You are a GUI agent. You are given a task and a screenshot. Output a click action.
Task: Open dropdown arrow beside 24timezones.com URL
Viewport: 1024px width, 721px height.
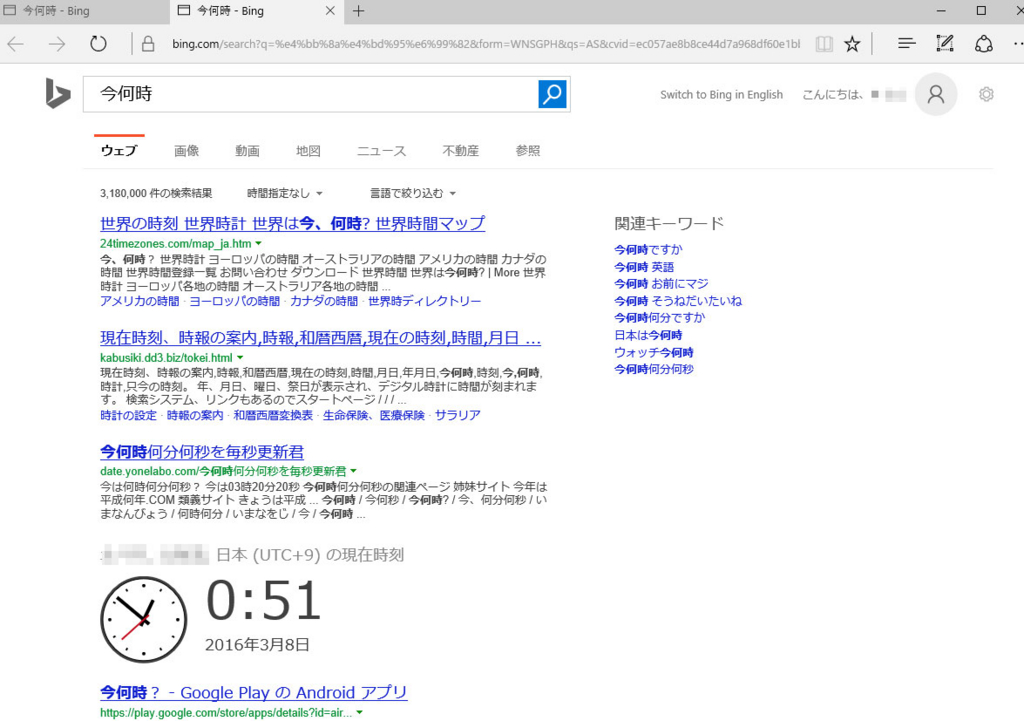pos(258,243)
